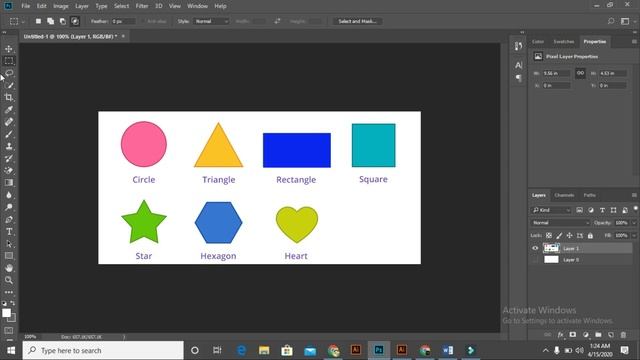Hide Layer 1 with its eye icon
The height and width of the screenshot is (360, 640).
tap(535, 248)
